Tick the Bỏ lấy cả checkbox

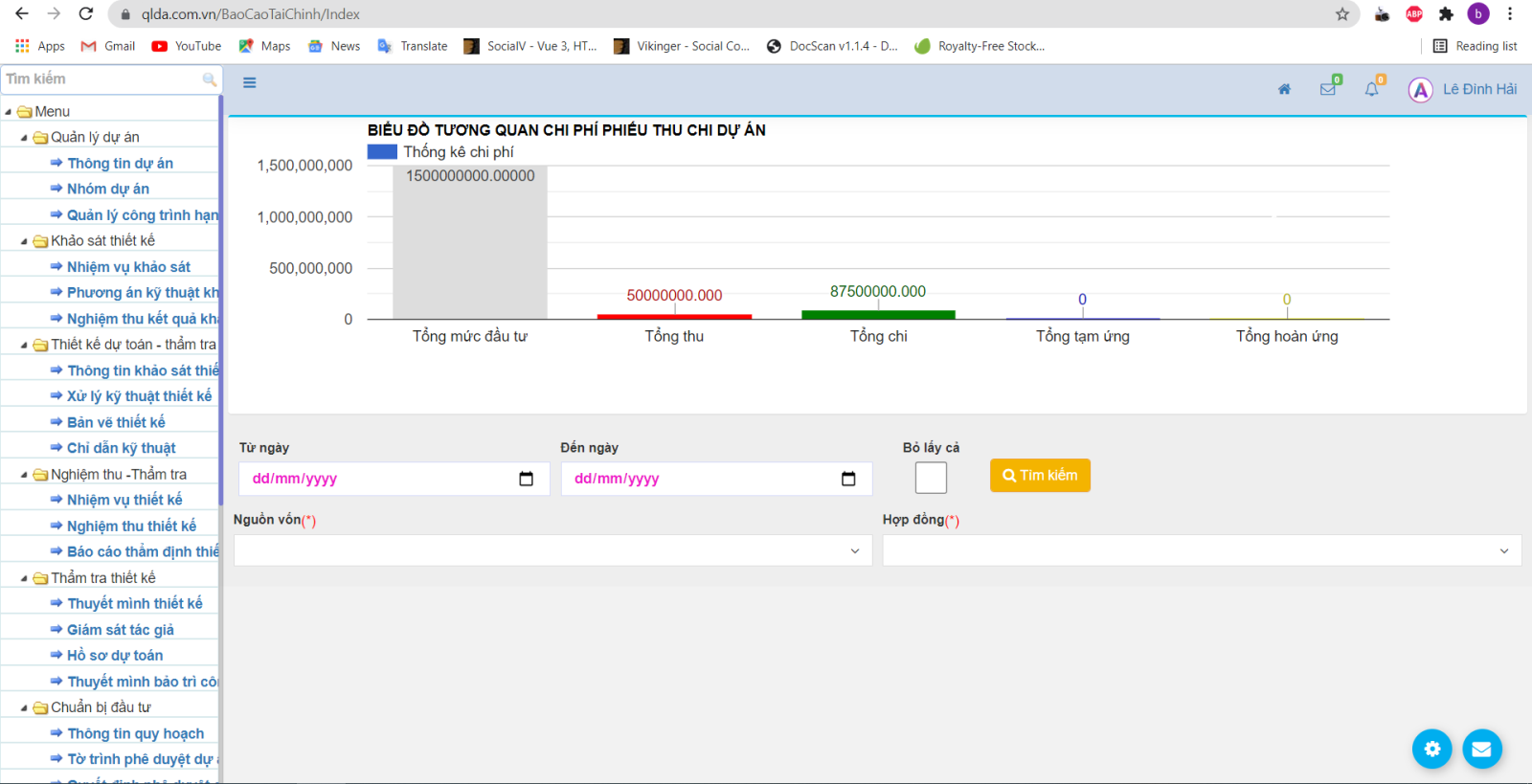pos(931,478)
